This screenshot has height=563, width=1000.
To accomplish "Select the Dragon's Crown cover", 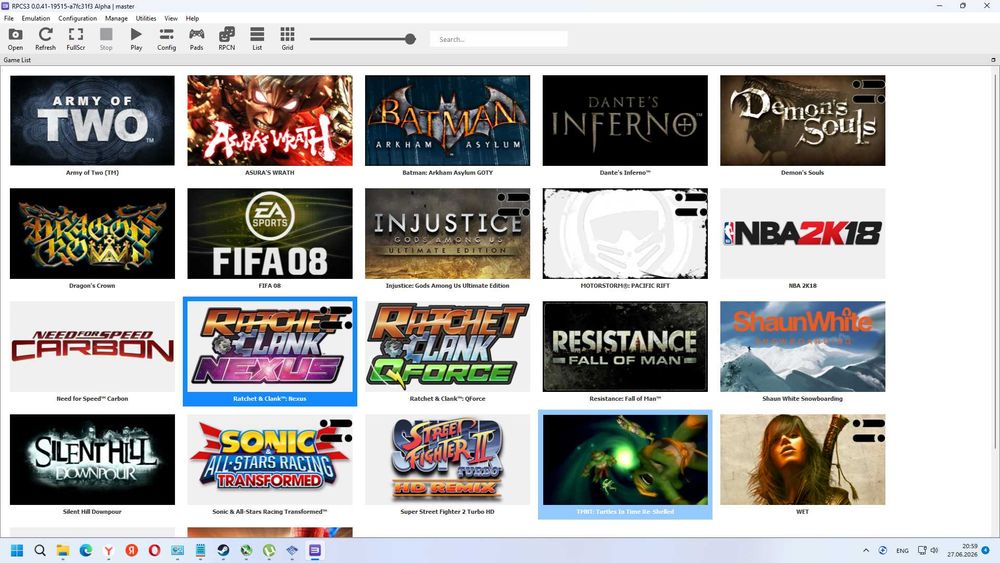I will [x=92, y=233].
